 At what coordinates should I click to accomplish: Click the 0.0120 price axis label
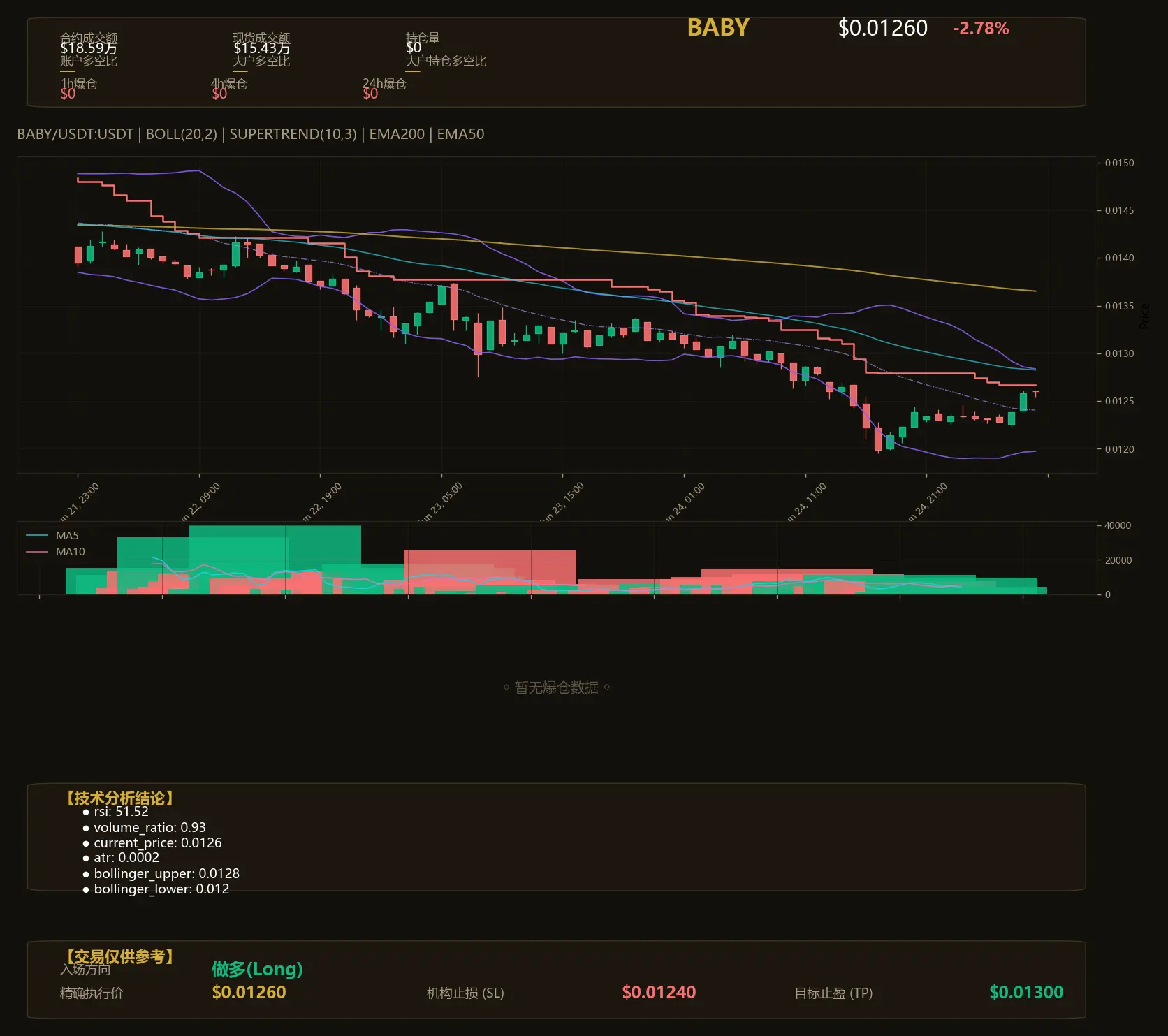pyautogui.click(x=1119, y=449)
